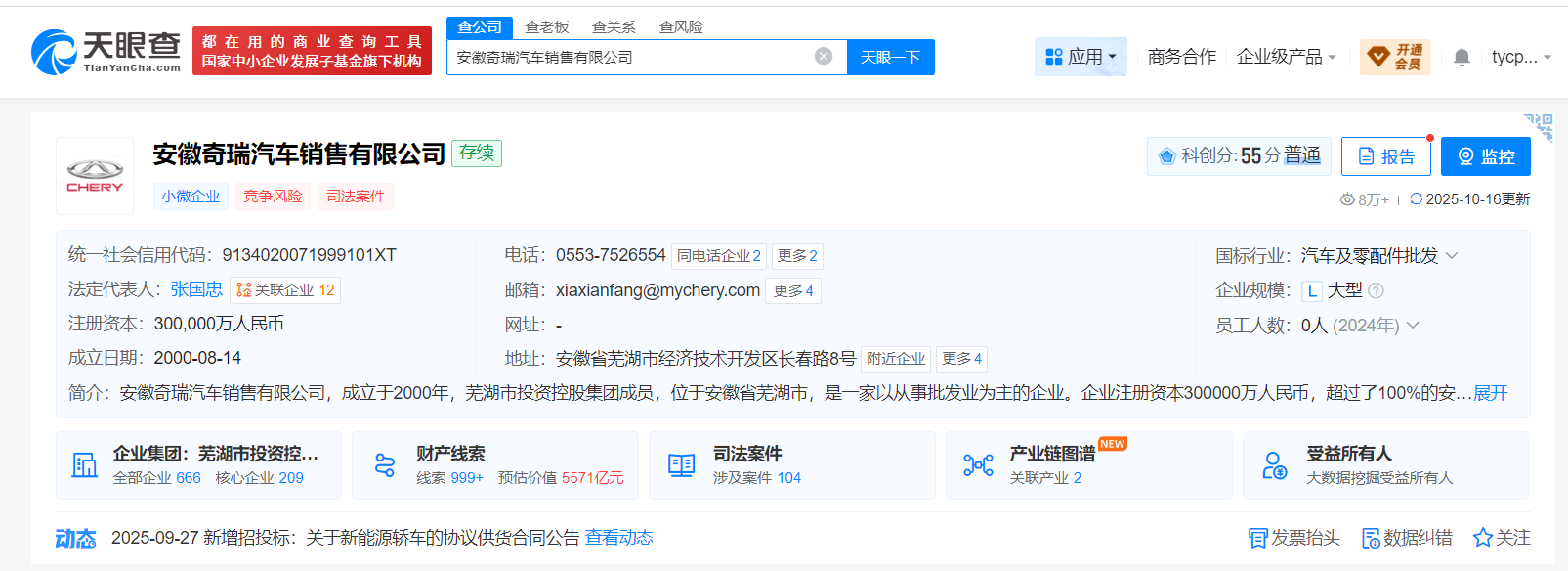The width and height of the screenshot is (1568, 571).
Task: Click the refresh update icon beside 2025-10-16更新
Action: [1416, 198]
